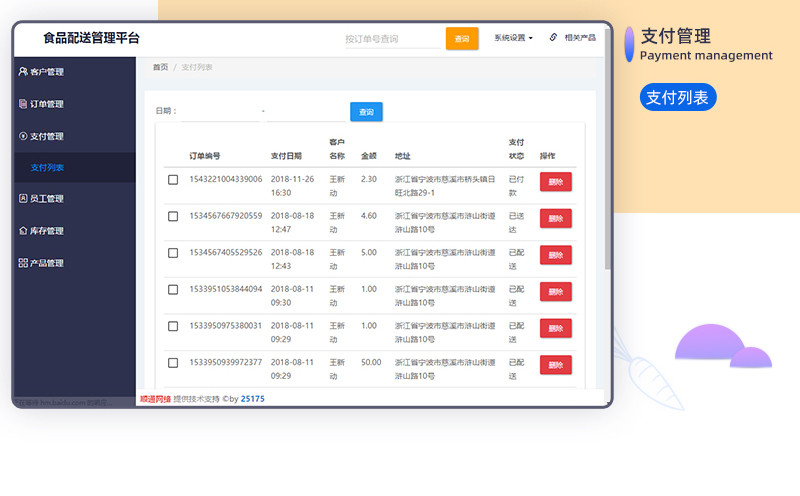Click the link icon beside 相关产品
This screenshot has width=800, height=496.
click(x=553, y=37)
